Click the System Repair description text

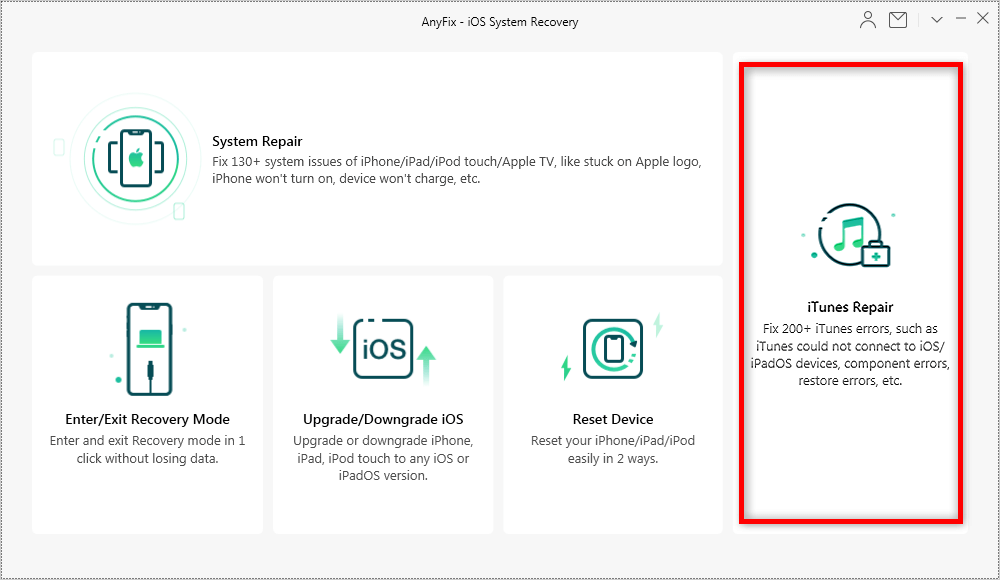click(x=457, y=170)
